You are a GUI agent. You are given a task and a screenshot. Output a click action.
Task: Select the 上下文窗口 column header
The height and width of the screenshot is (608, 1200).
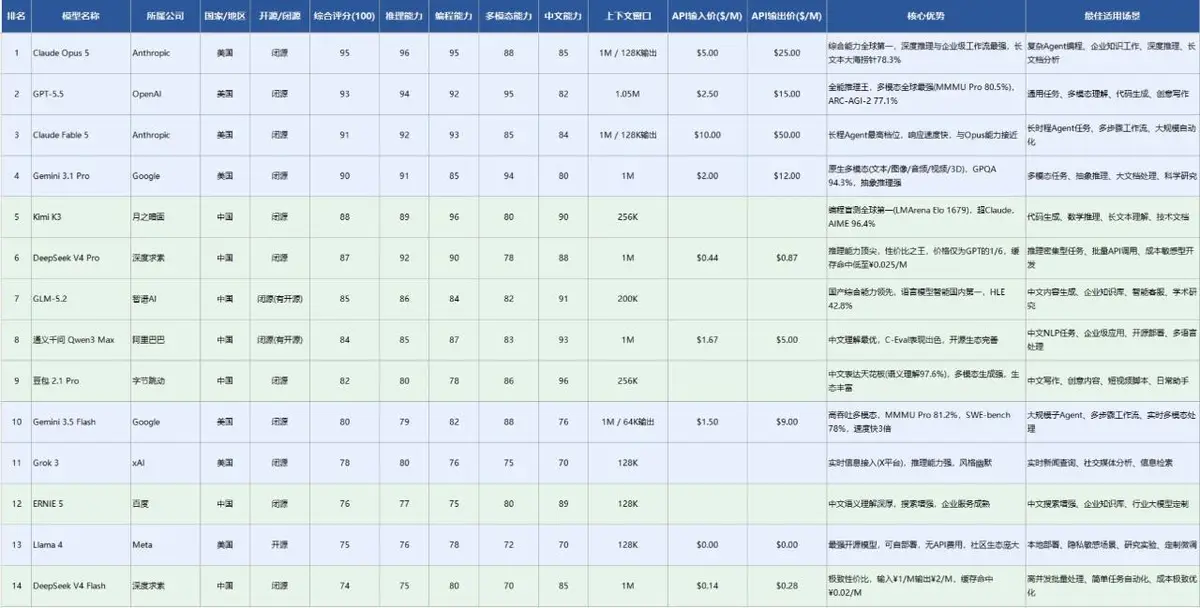pyautogui.click(x=627, y=17)
